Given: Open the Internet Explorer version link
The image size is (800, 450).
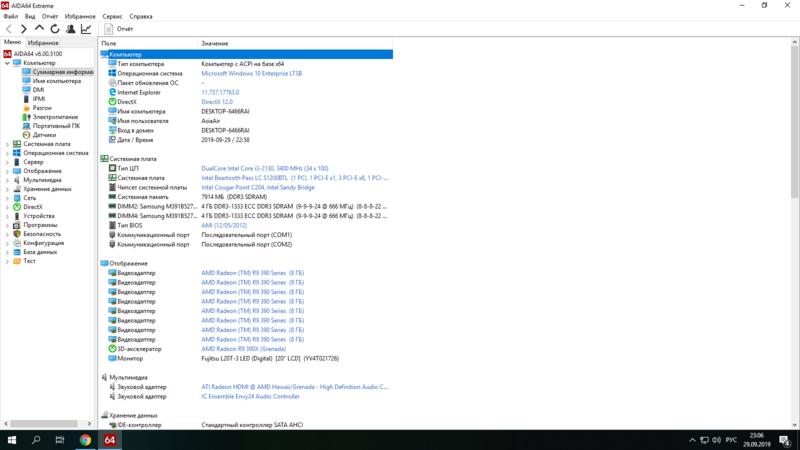Looking at the screenshot, I should point(220,92).
